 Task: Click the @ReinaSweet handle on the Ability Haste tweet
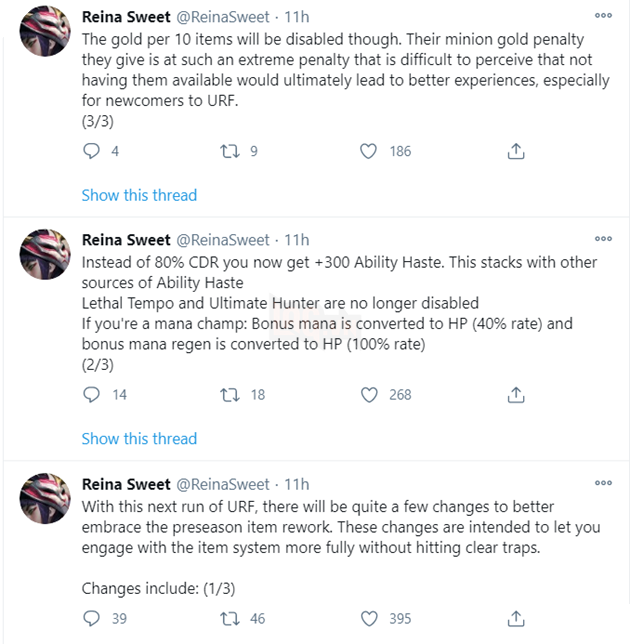[223, 240]
